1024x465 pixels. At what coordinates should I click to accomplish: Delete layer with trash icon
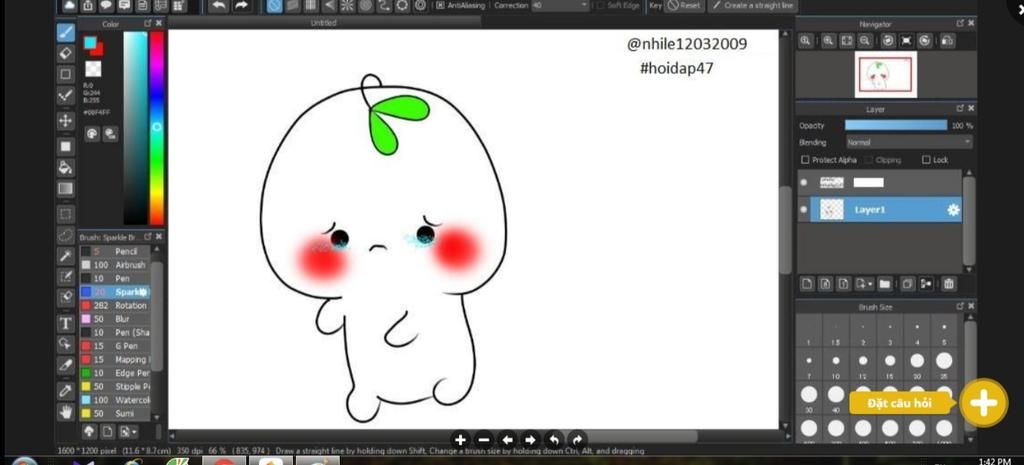[x=949, y=284]
